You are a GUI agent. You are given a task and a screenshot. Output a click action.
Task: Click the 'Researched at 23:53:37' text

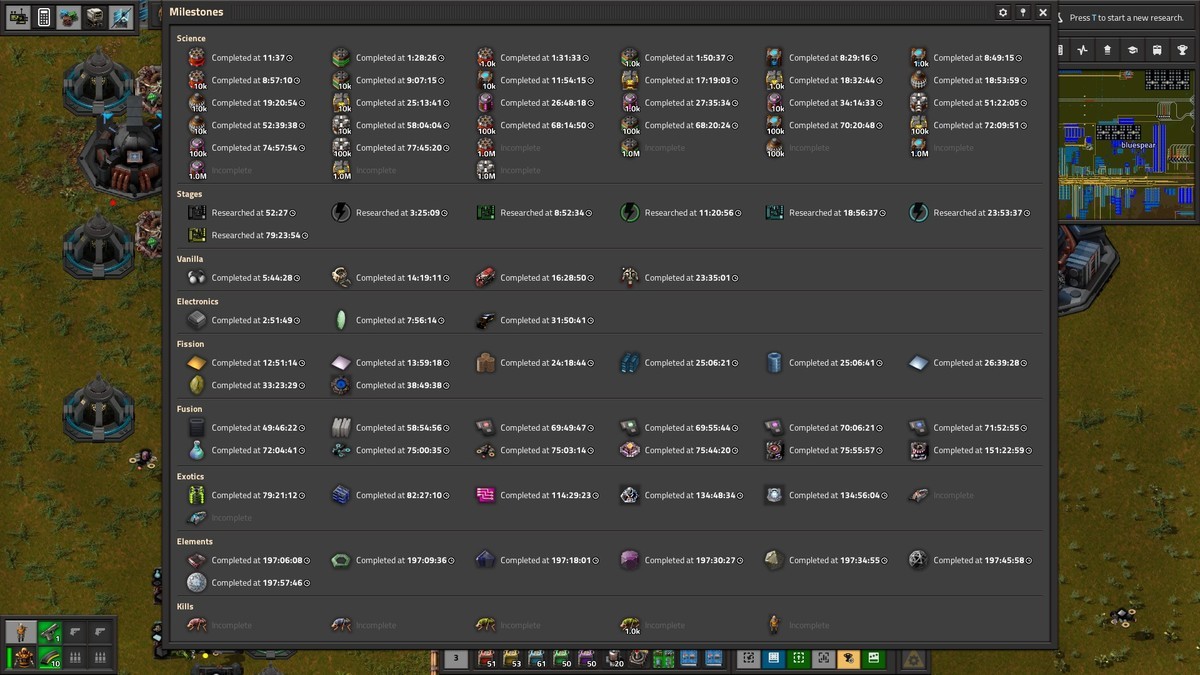(978, 213)
